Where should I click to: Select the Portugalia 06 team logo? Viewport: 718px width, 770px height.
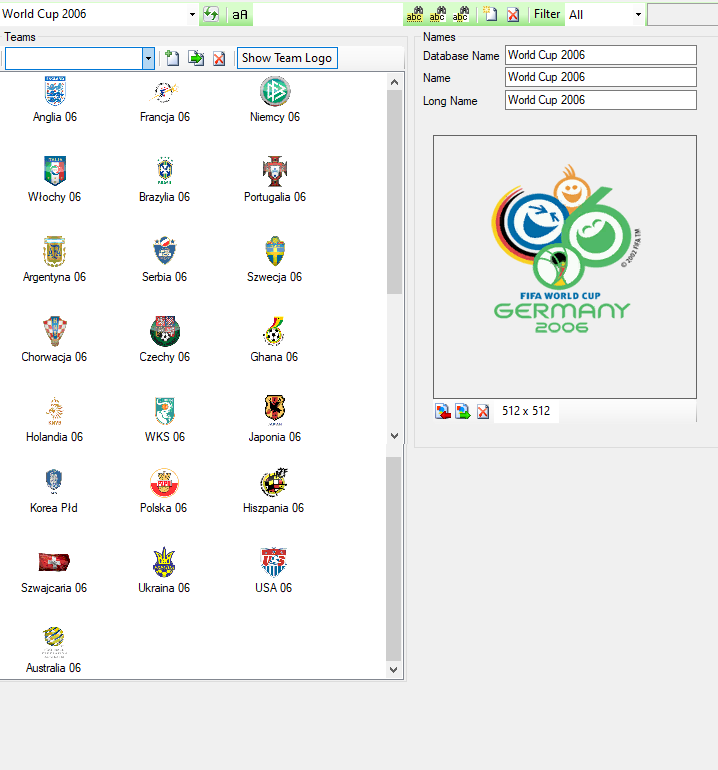(275, 171)
